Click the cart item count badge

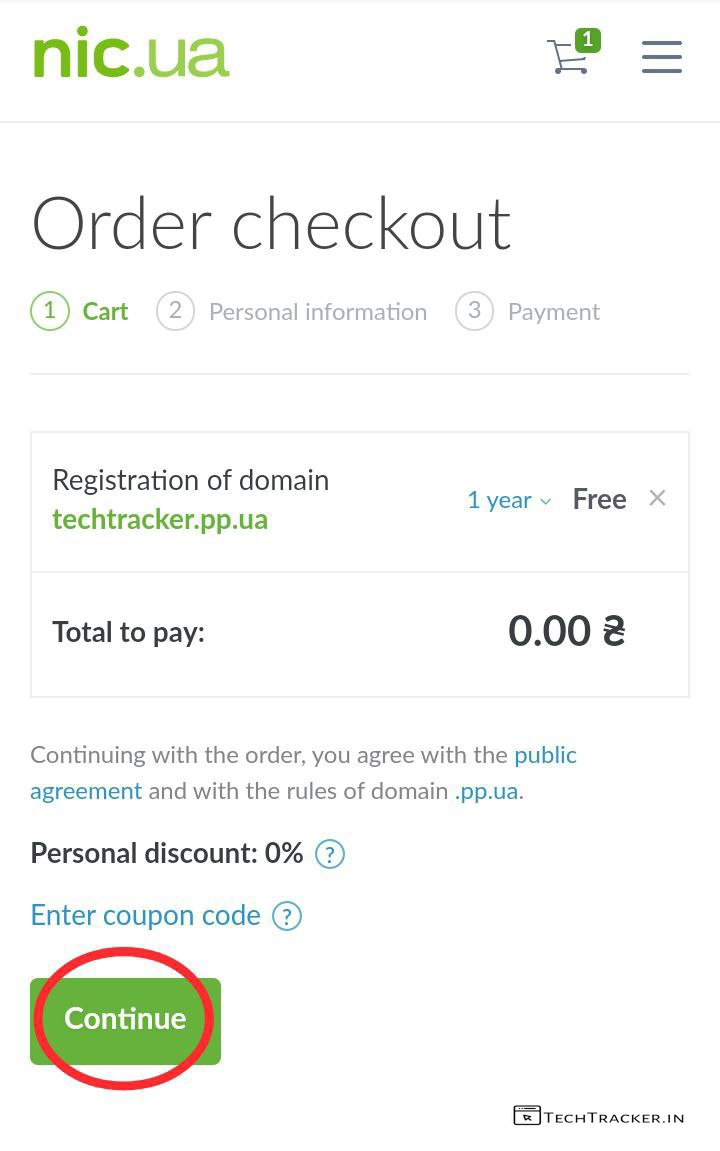click(588, 40)
